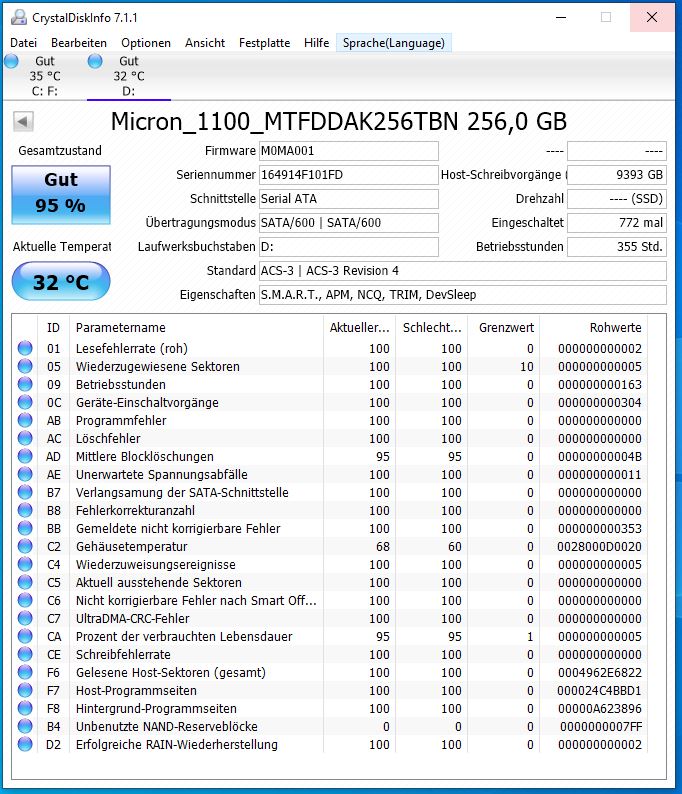The image size is (682, 794).
Task: Click status orb for Lesefehlerrate (roh)
Action: pyautogui.click(x=25, y=348)
